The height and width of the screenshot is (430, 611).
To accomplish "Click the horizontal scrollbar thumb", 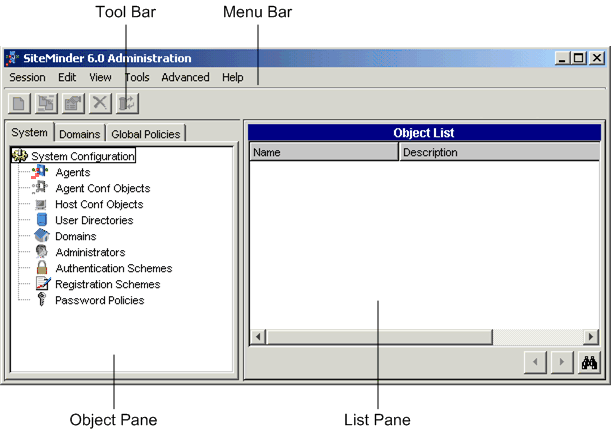I will click(380, 337).
